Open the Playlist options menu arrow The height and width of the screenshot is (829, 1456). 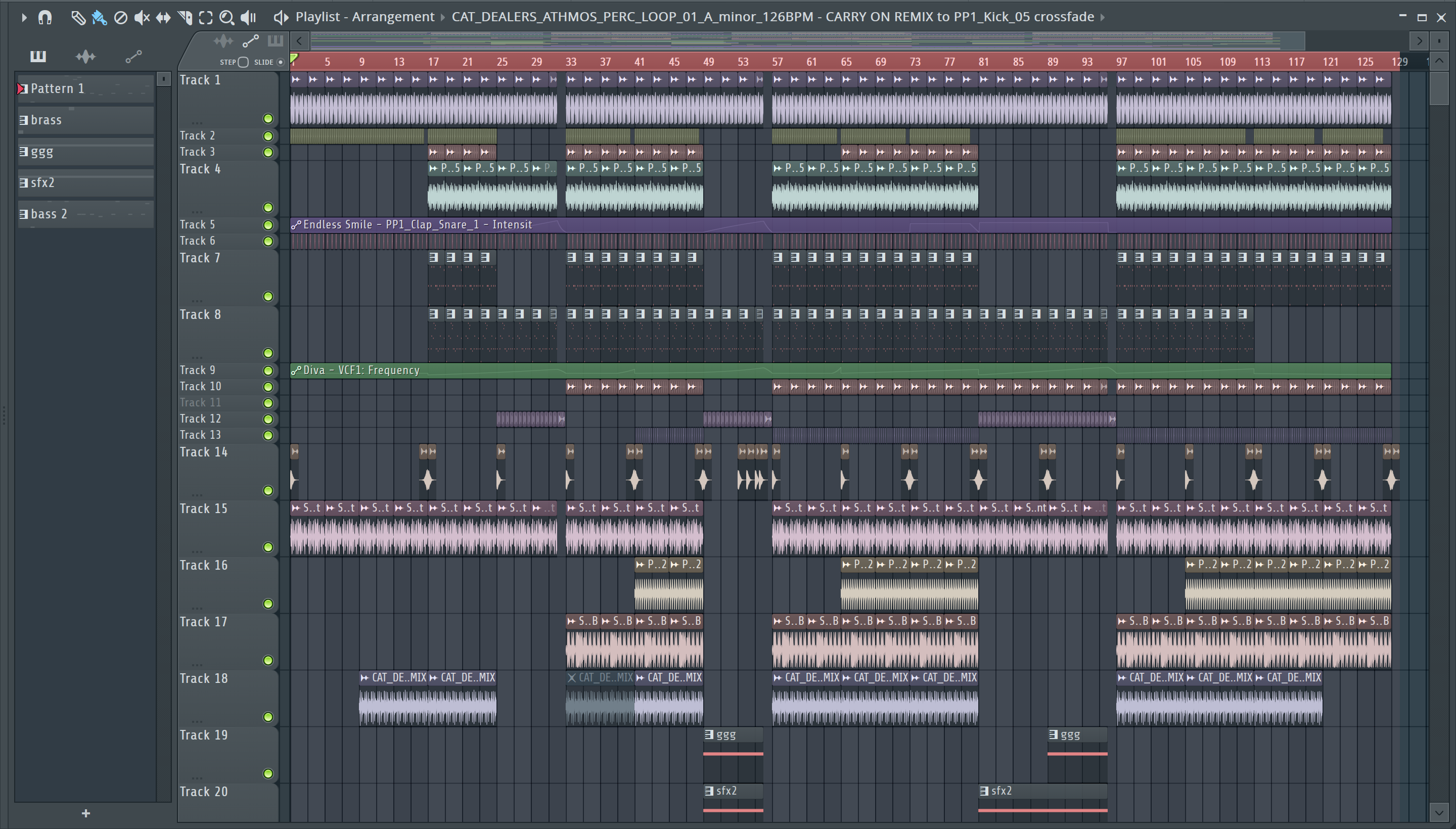click(x=23, y=18)
